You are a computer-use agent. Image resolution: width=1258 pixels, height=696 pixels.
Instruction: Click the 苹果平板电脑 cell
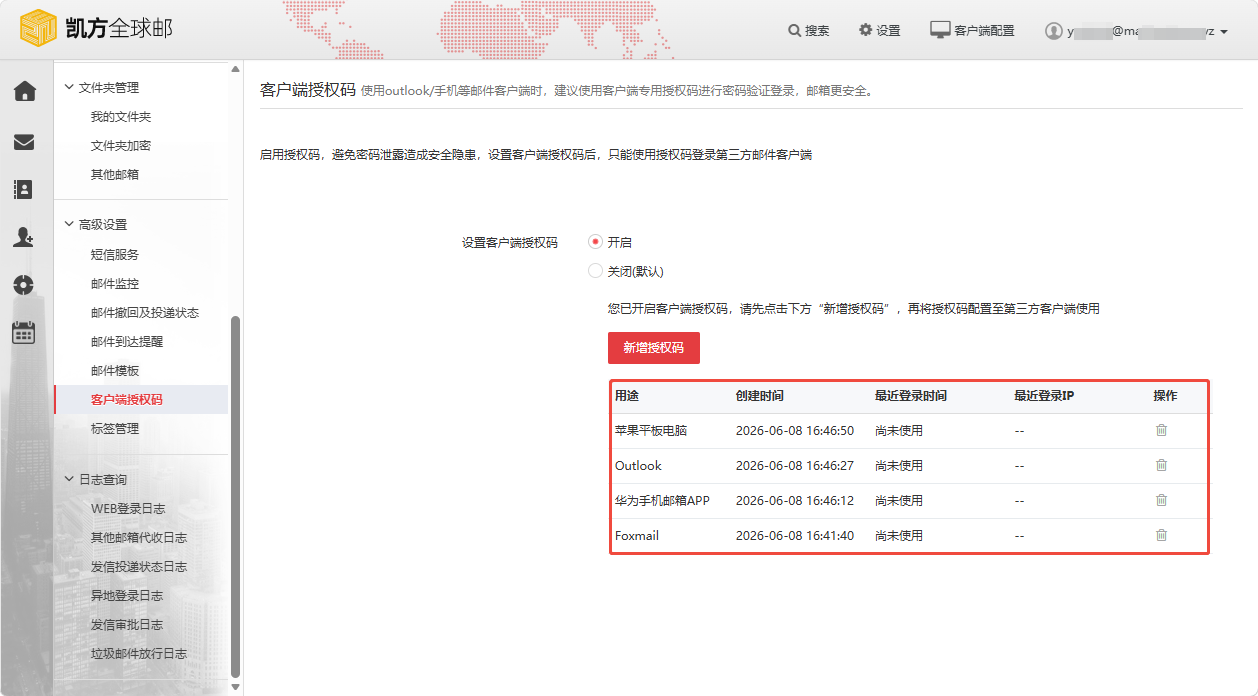pos(651,431)
